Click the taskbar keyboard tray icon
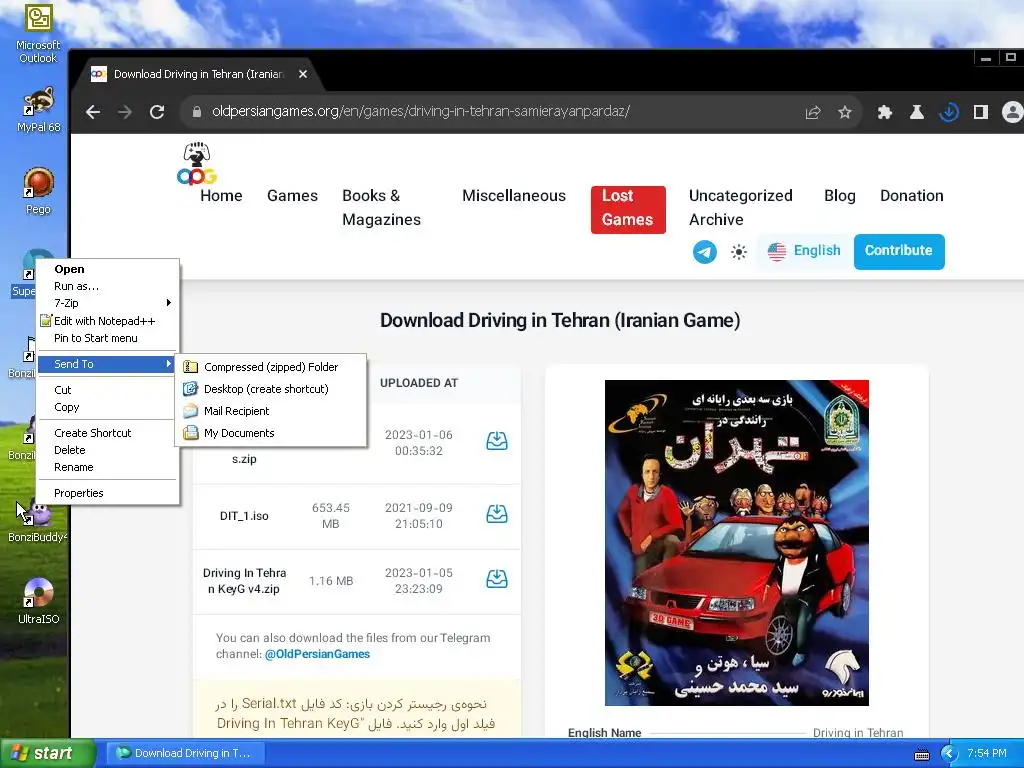Screen dimensions: 1024x768 (x=922, y=754)
